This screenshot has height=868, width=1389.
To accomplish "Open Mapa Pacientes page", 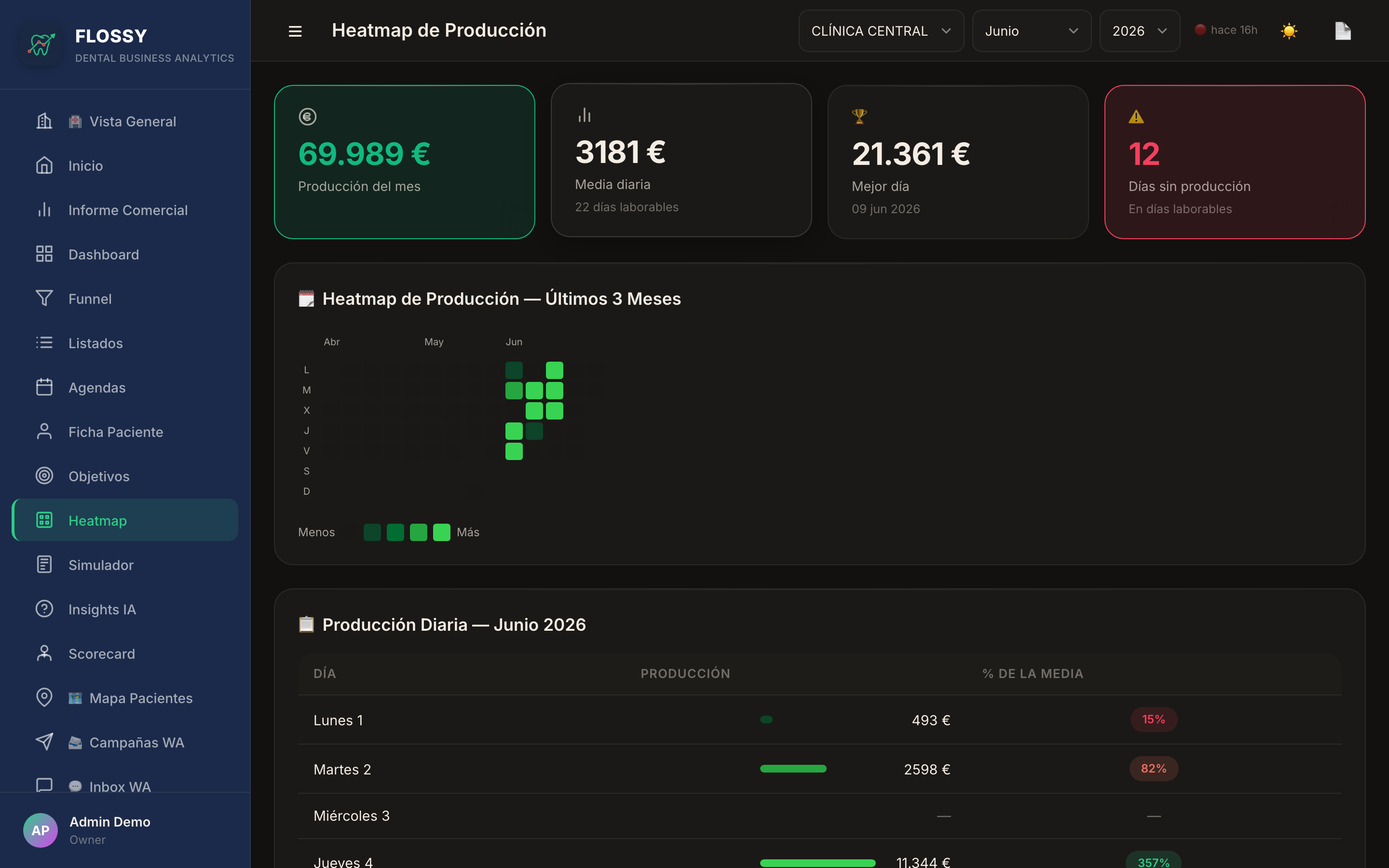I will pos(124,697).
